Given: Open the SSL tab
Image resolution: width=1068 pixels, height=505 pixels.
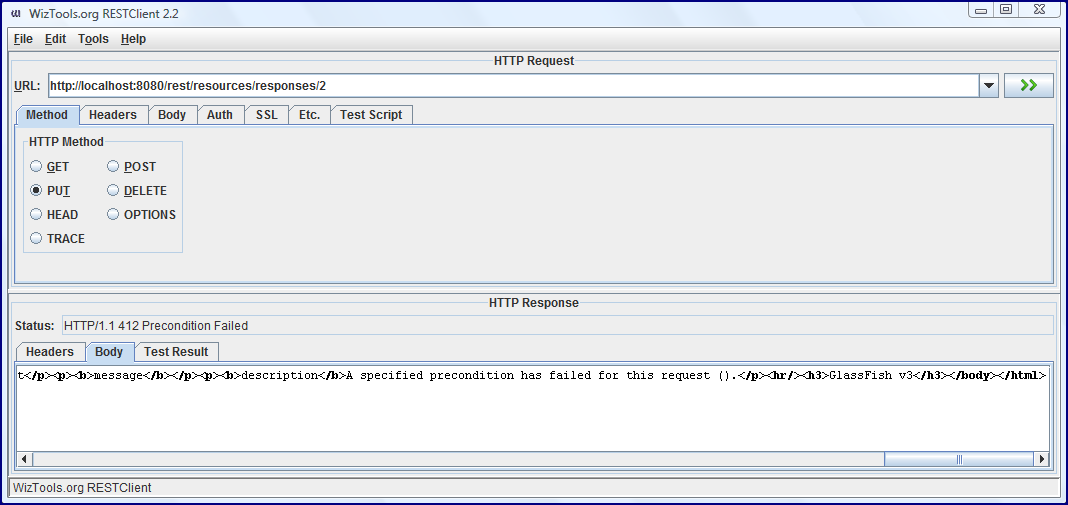Looking at the screenshot, I should click(267, 115).
